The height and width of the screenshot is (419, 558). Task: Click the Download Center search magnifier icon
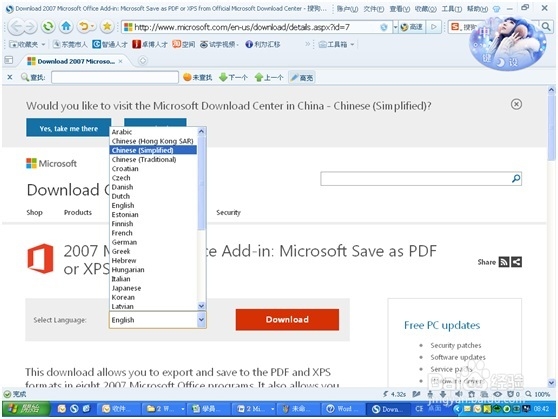tap(516, 179)
